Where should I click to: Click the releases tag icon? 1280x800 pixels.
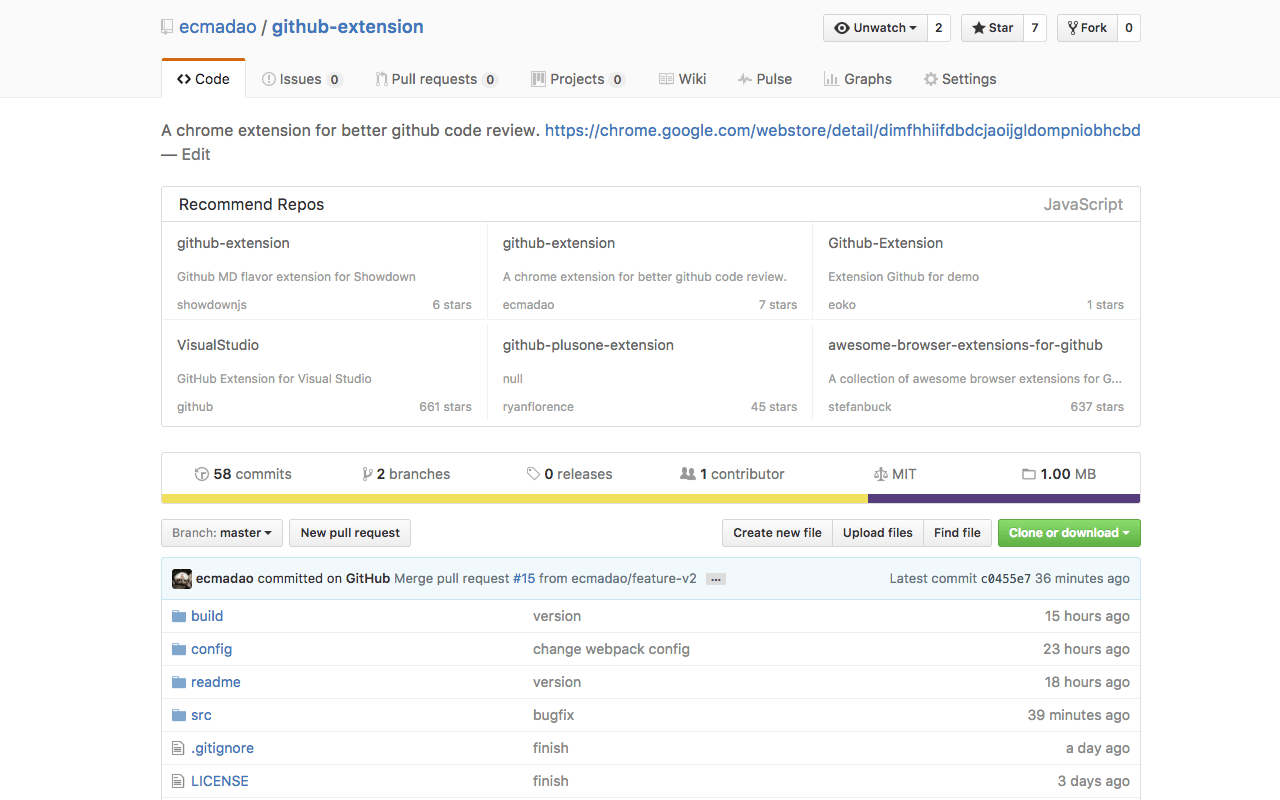[x=534, y=474]
